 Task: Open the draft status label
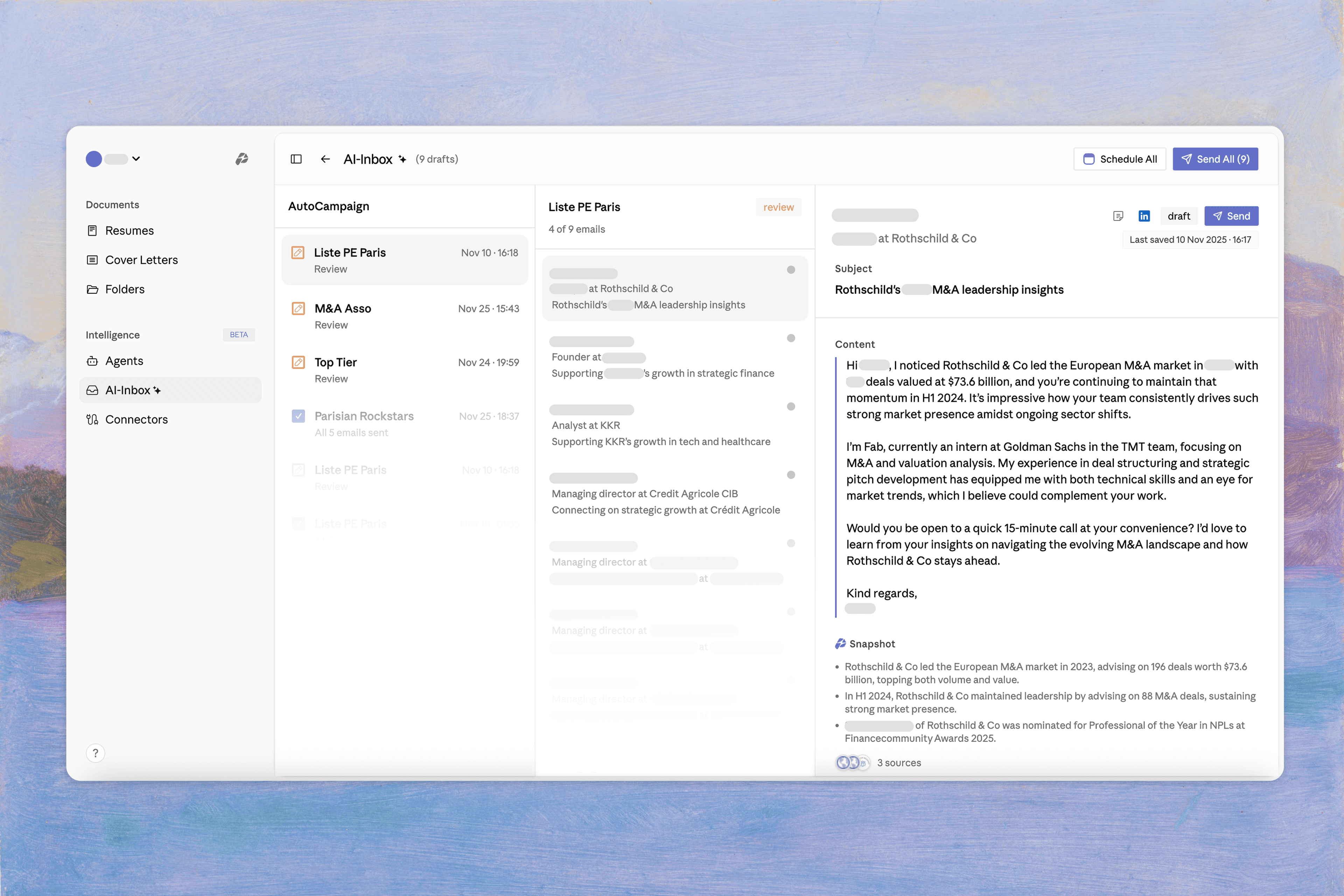[1179, 216]
